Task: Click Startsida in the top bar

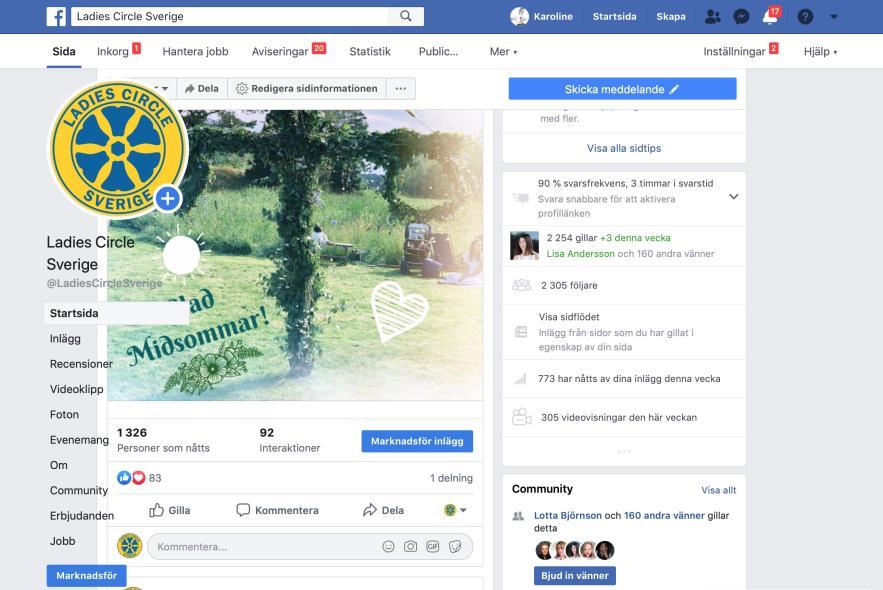Action: (614, 17)
